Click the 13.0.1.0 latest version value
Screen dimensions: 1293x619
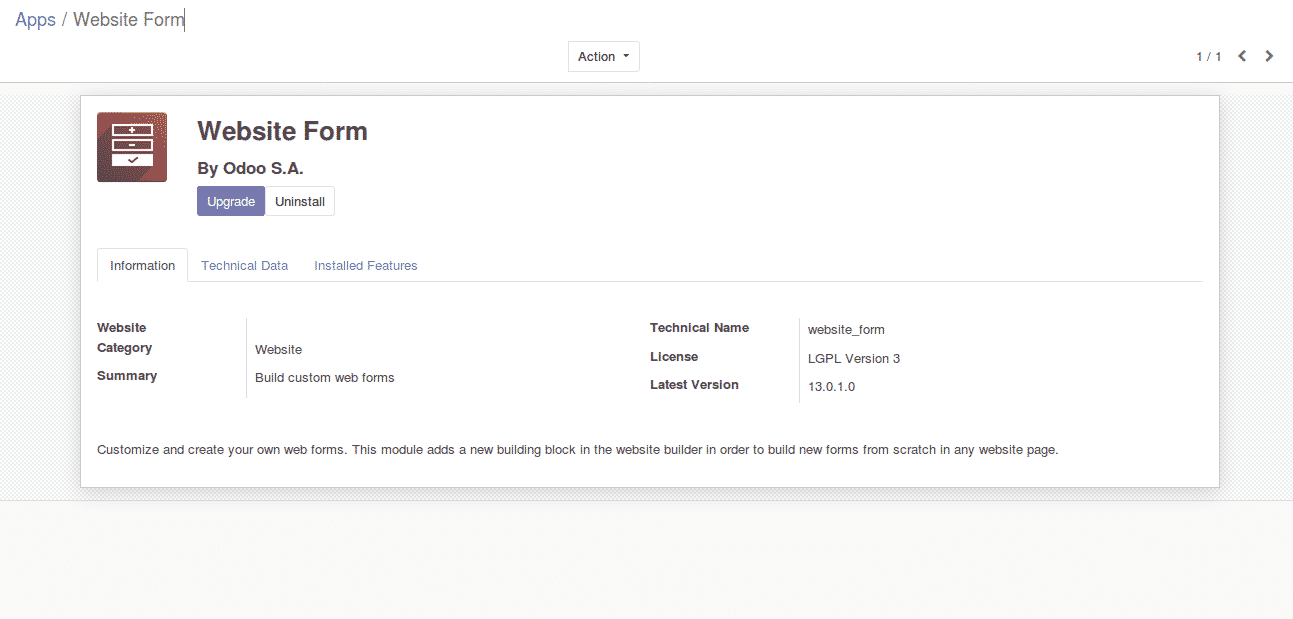(x=831, y=387)
